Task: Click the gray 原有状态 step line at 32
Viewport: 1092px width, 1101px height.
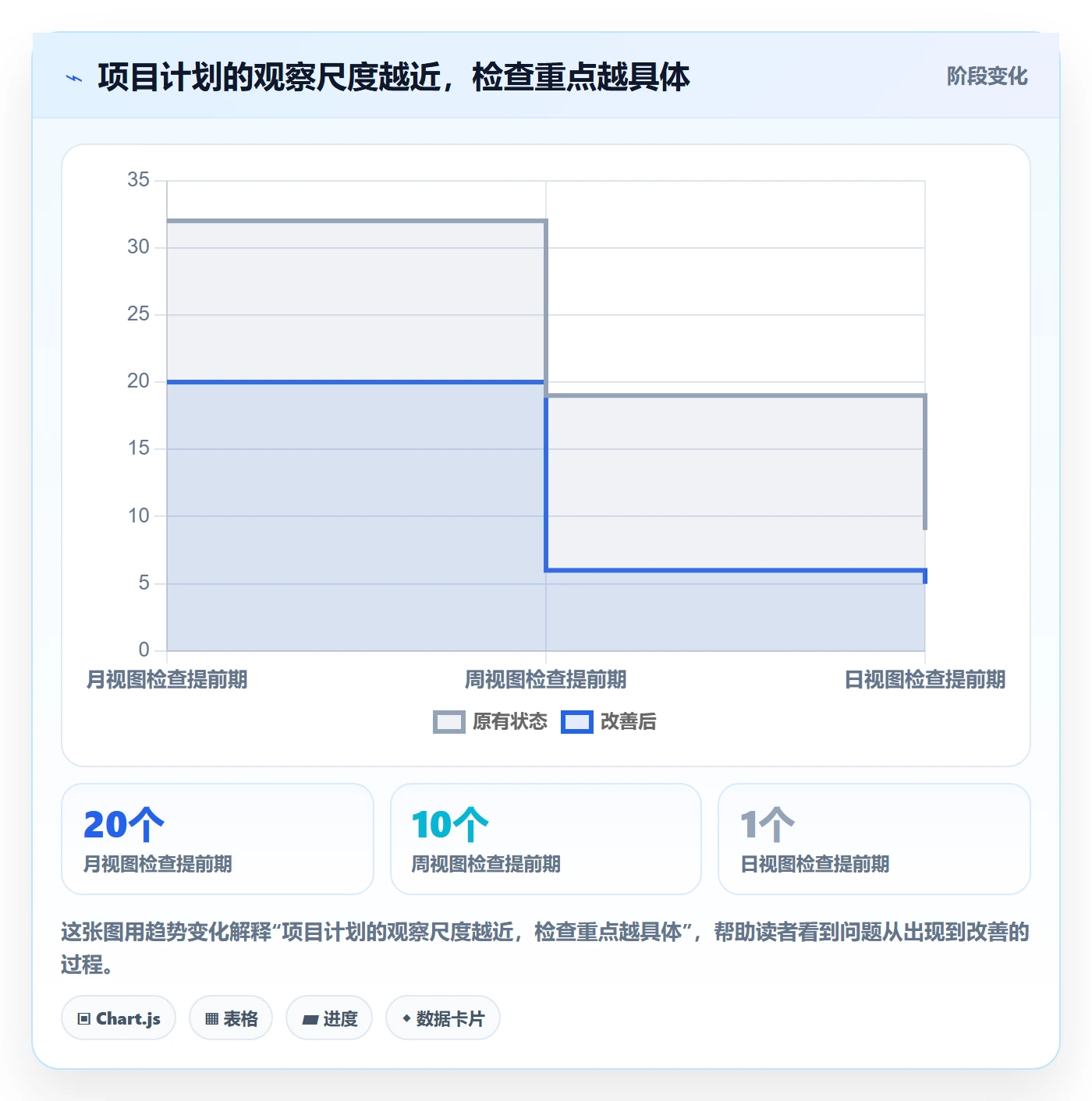Action: pos(356,221)
